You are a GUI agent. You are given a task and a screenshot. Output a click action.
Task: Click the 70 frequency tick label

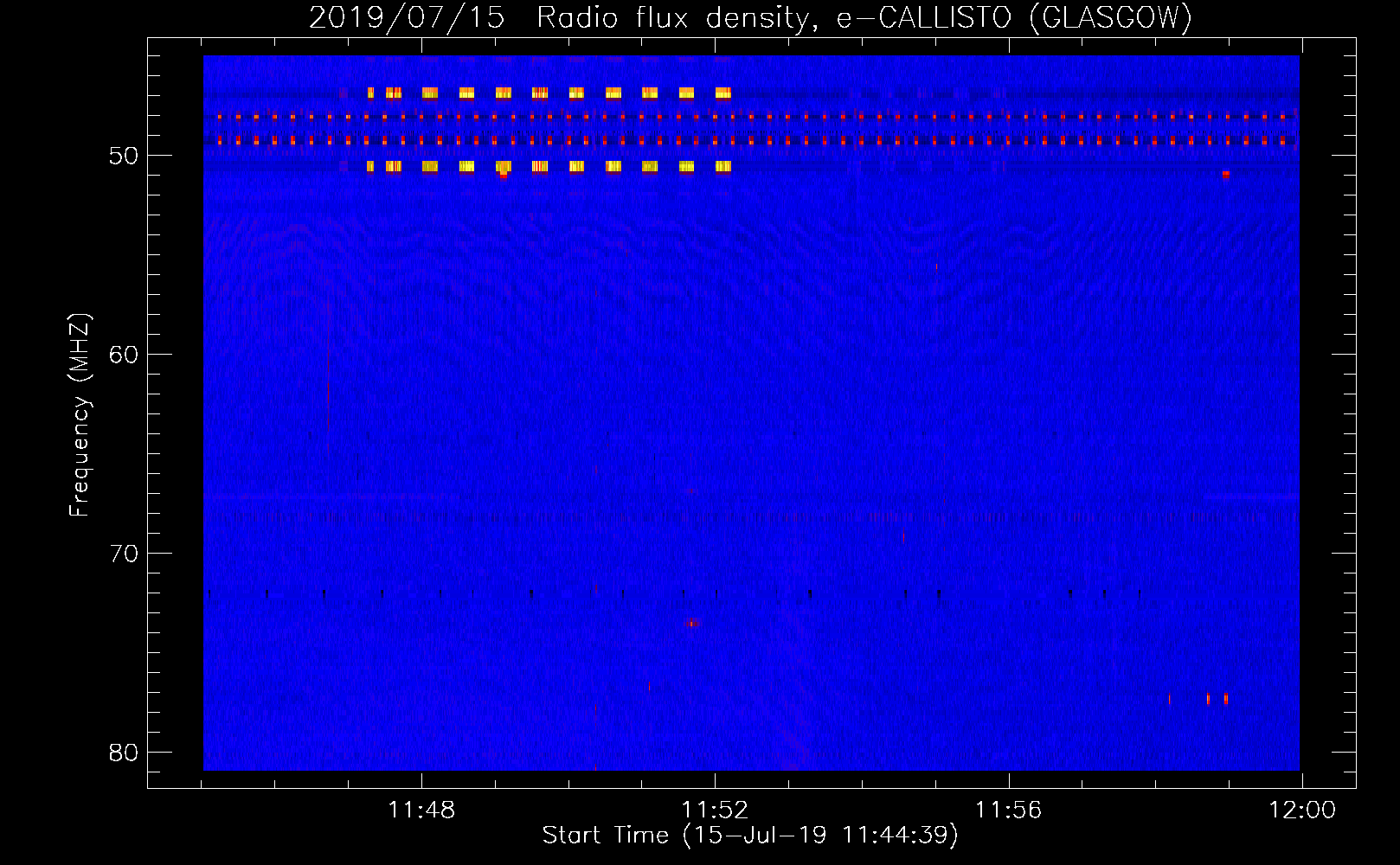[124, 554]
